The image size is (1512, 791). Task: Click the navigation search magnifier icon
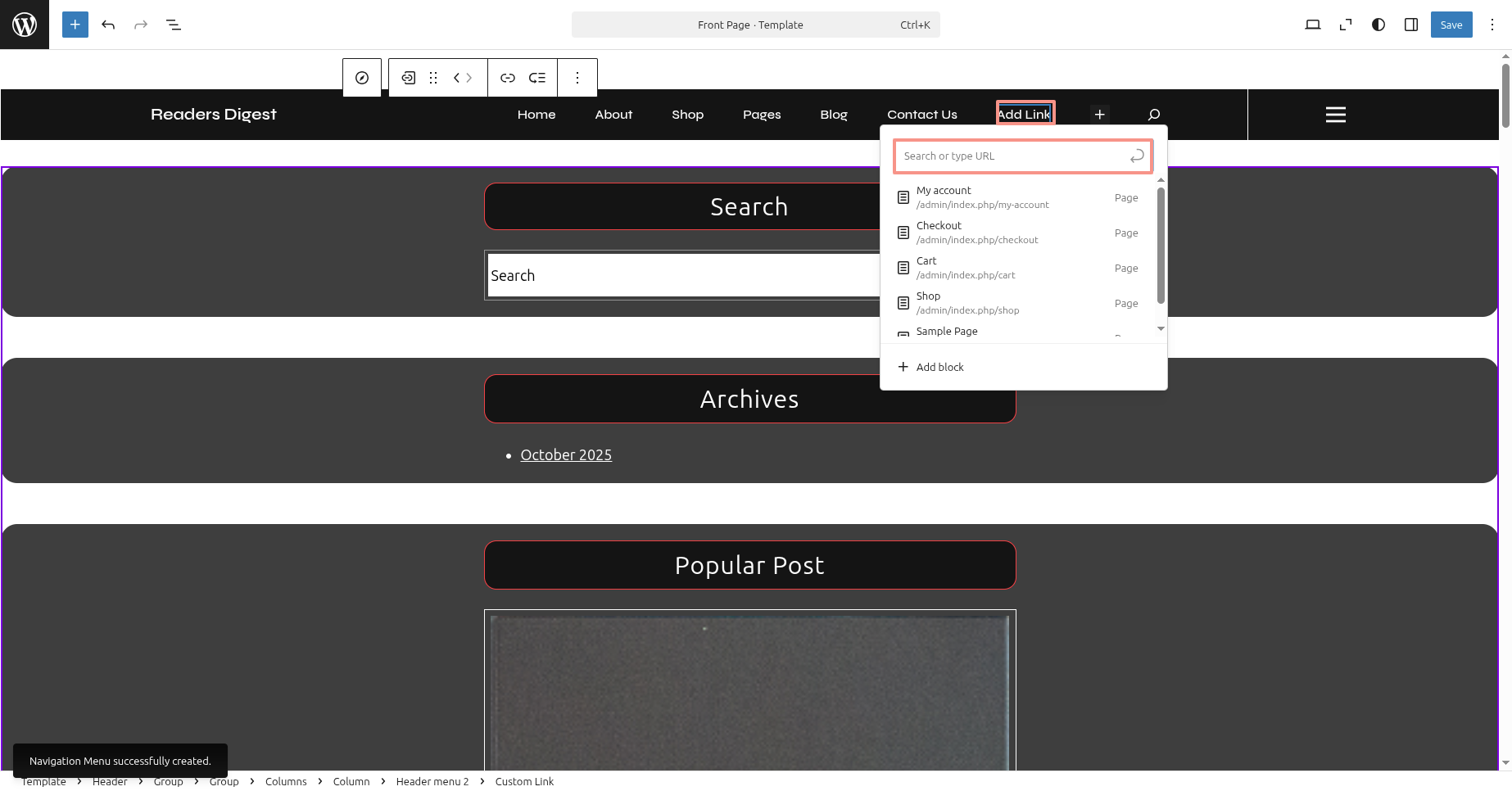click(1153, 115)
